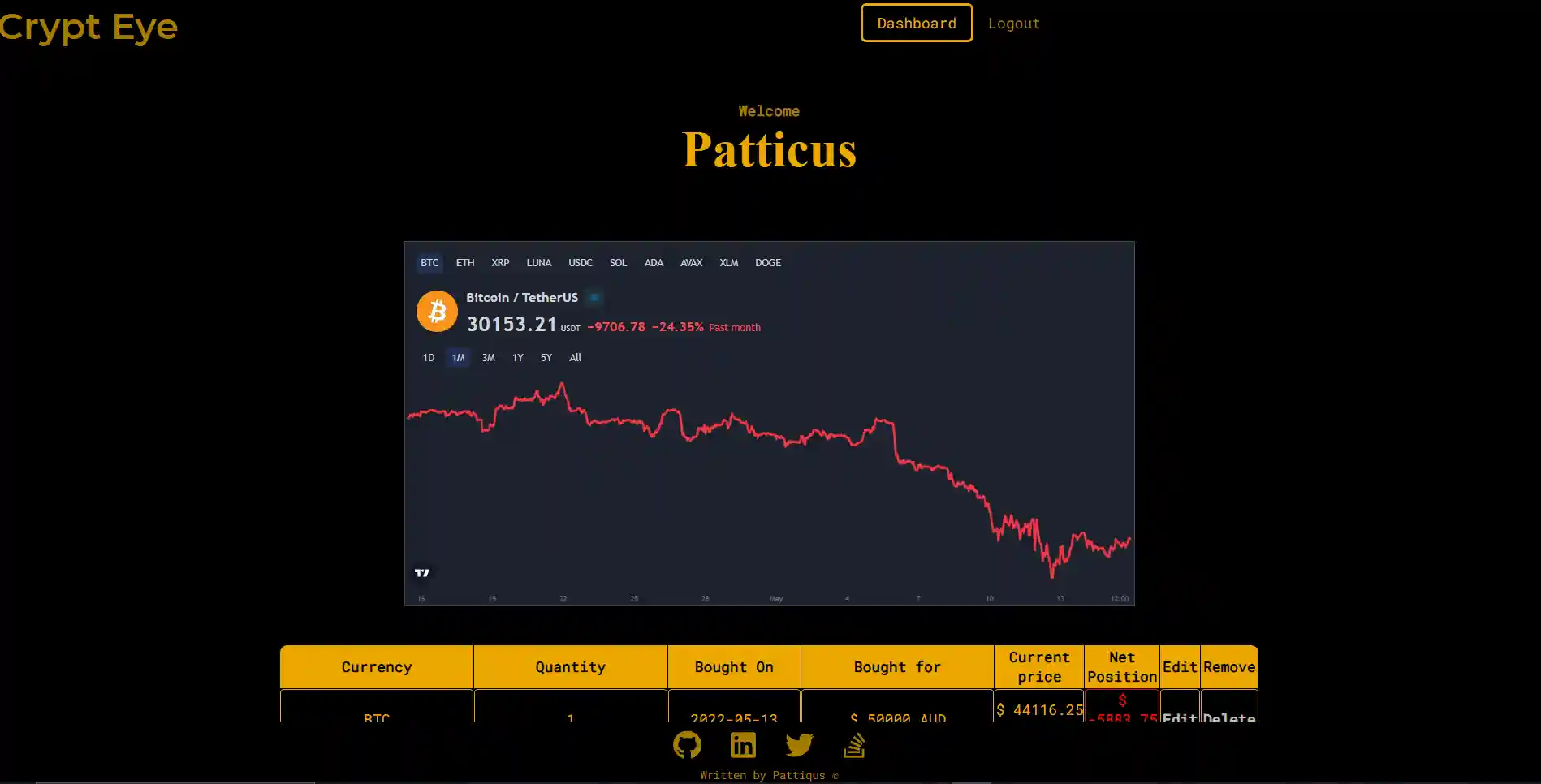Image resolution: width=1541 pixels, height=784 pixels.
Task: Open the TradingView watermark icon
Action: point(421,572)
